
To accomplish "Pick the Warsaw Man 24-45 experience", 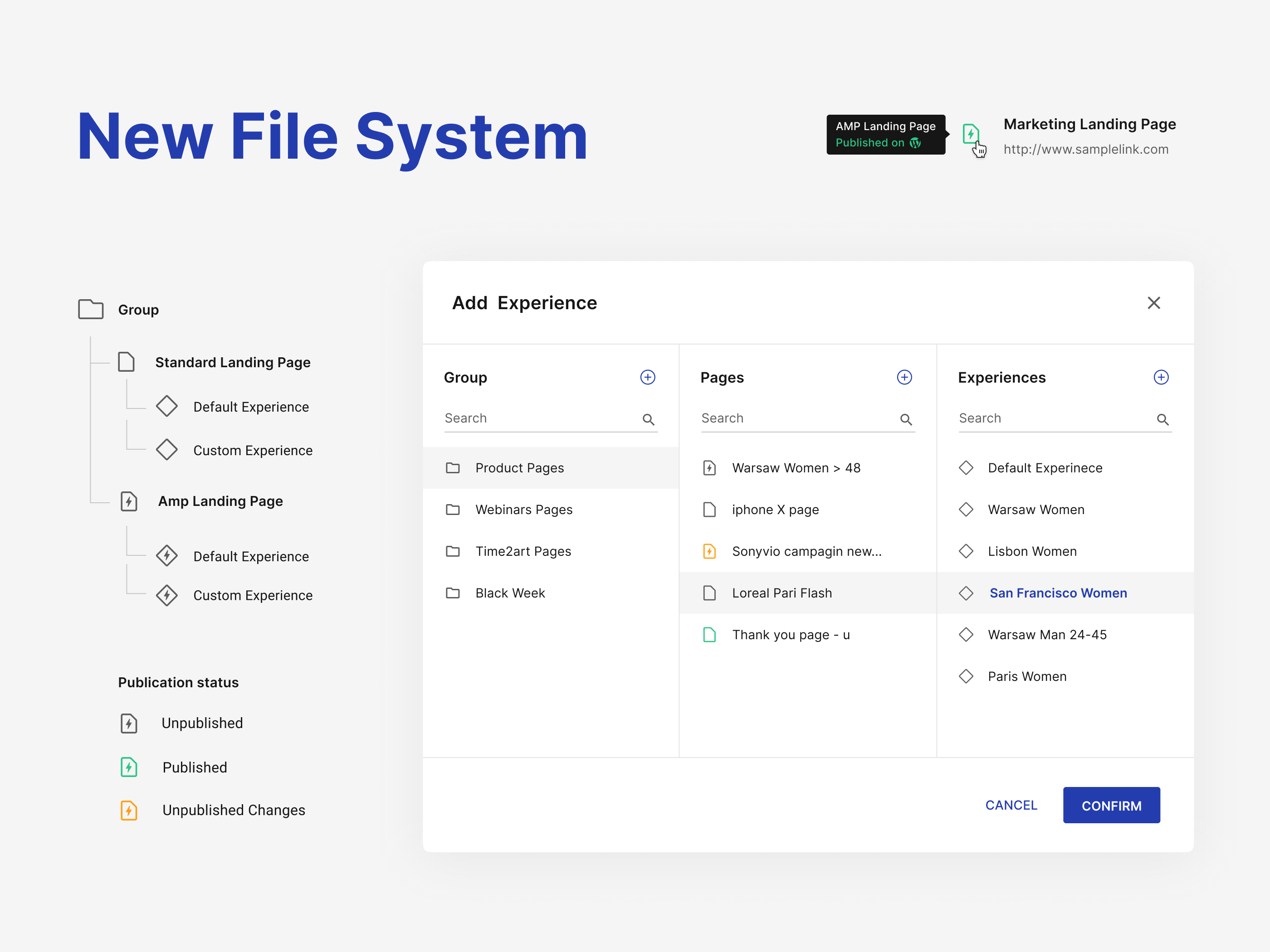I will 1047,635.
